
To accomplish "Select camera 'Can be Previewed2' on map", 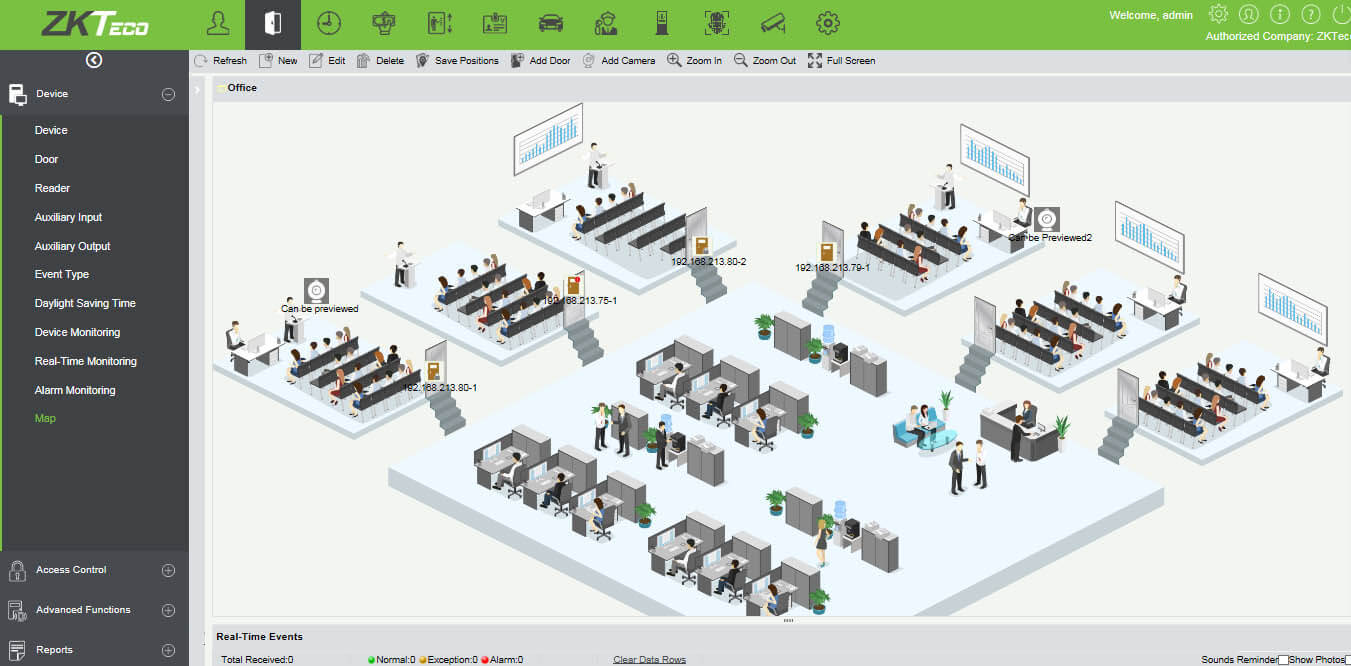I will [1046, 217].
